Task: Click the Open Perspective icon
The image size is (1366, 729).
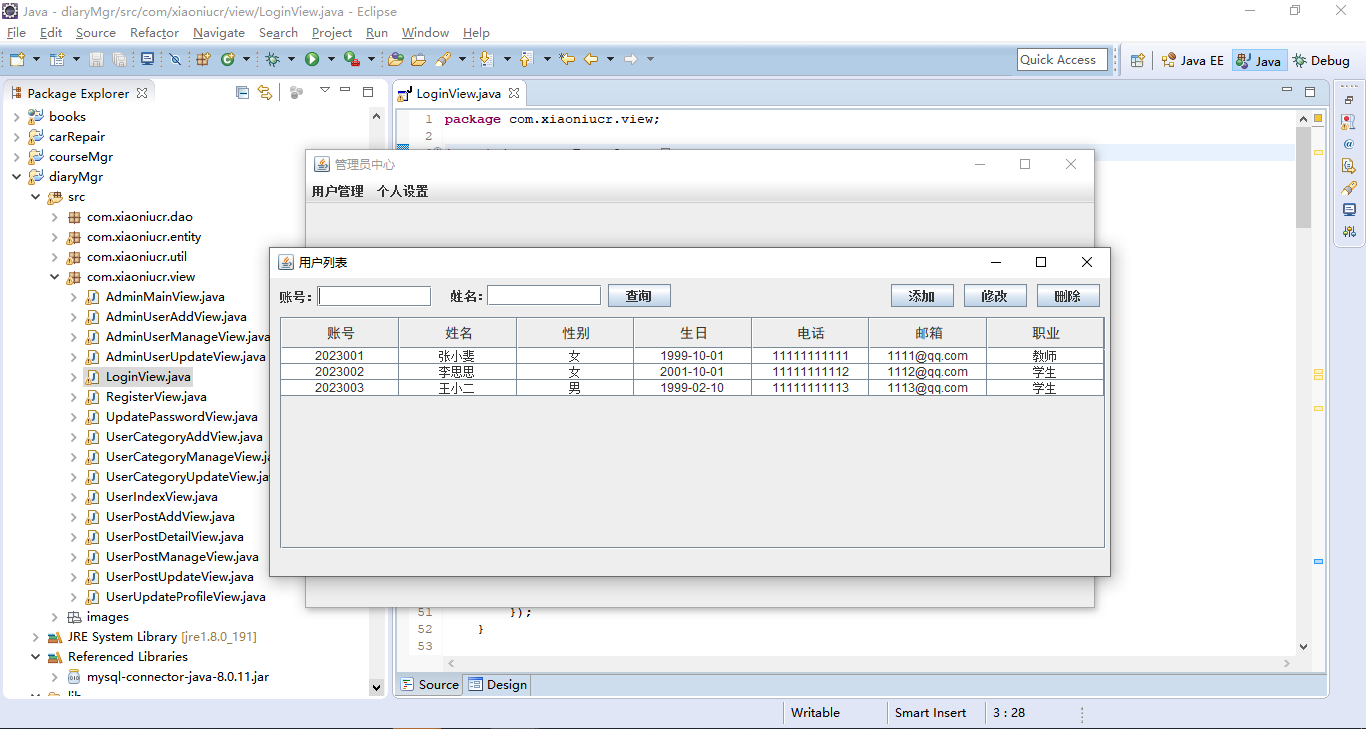Action: pos(1137,60)
